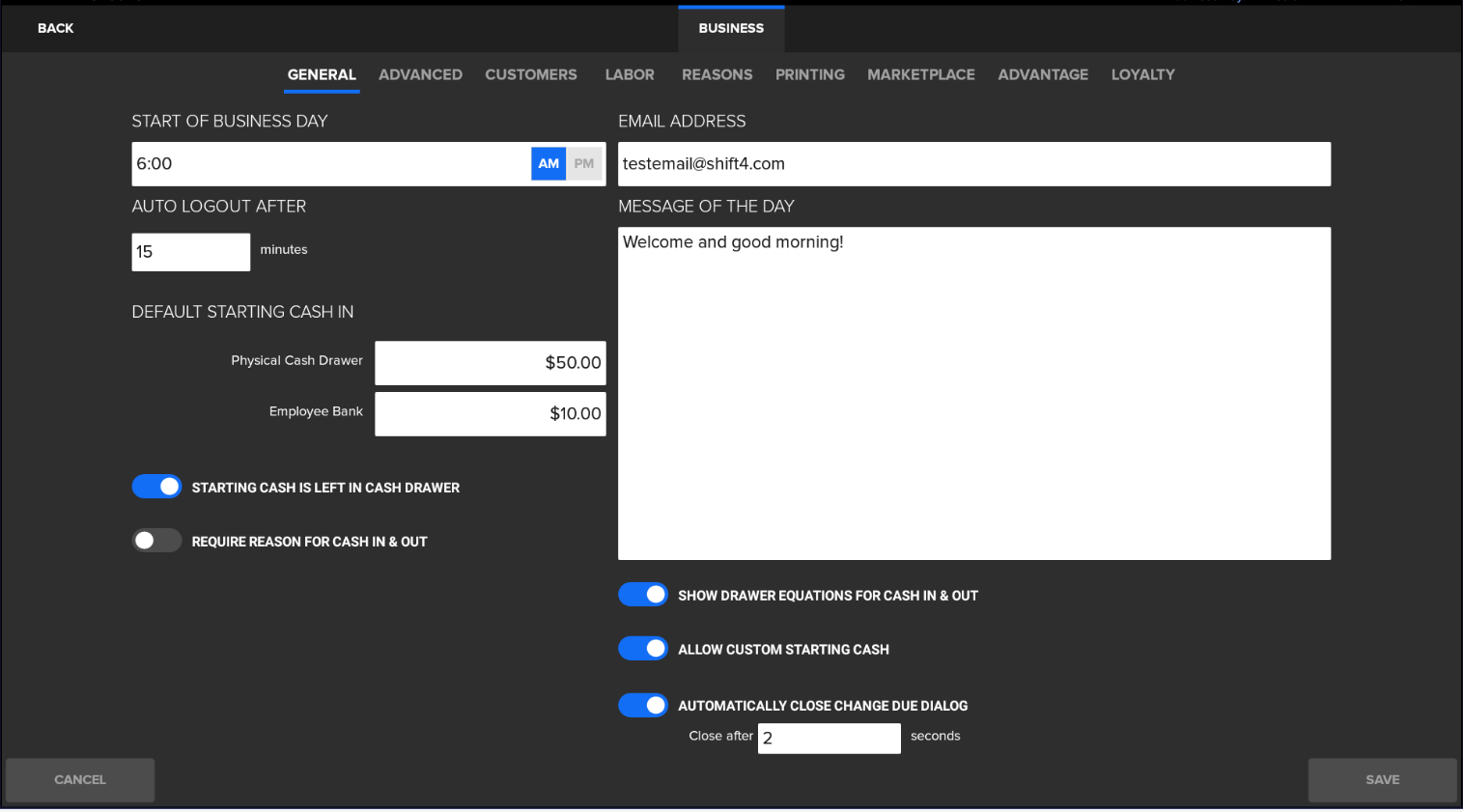Open the GENERAL tab
Viewport: 1463px width, 812px height.
click(322, 74)
